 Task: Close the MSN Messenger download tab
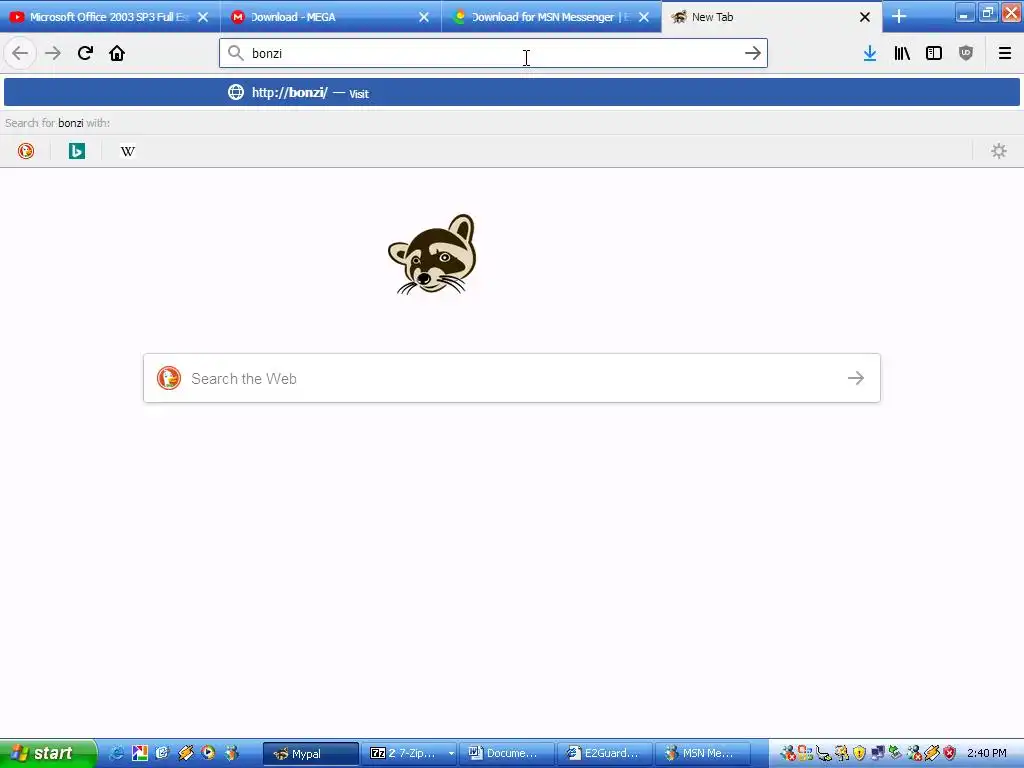(644, 17)
